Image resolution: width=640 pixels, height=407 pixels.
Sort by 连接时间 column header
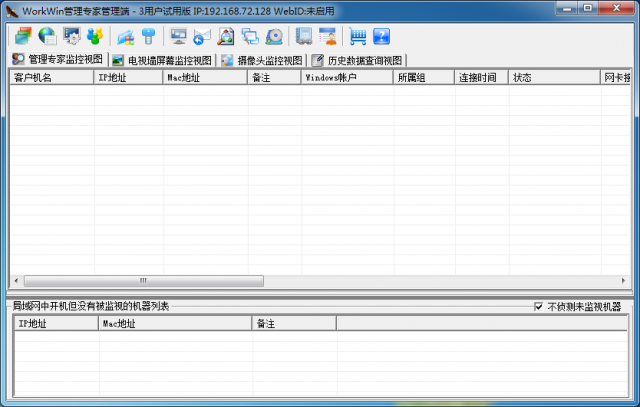(x=482, y=78)
